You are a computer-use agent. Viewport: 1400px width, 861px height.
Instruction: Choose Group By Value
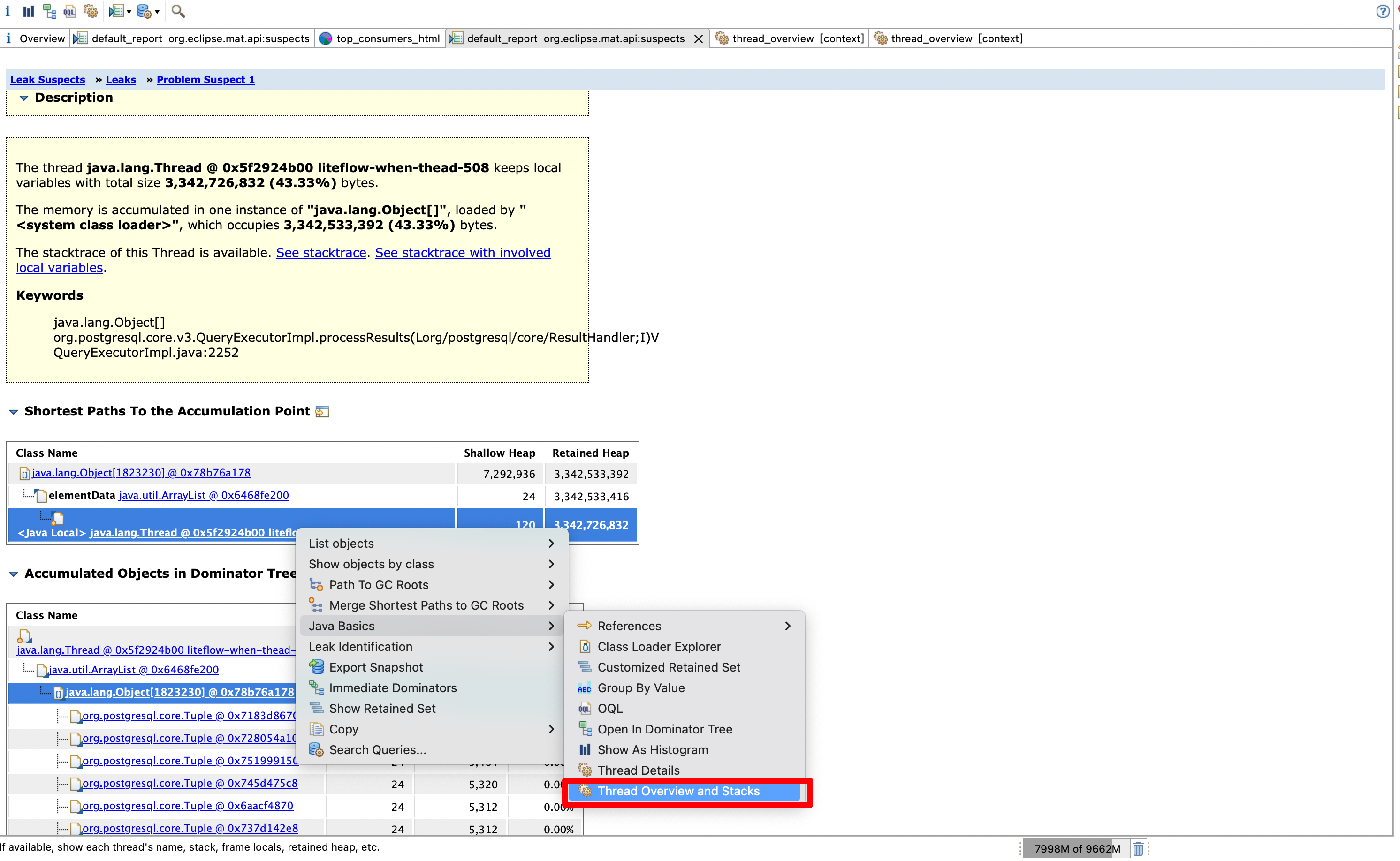click(x=684, y=688)
